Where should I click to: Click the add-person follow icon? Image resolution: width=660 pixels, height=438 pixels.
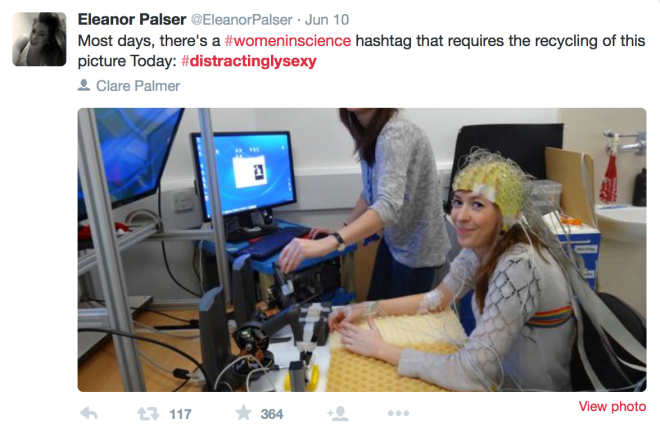338,414
